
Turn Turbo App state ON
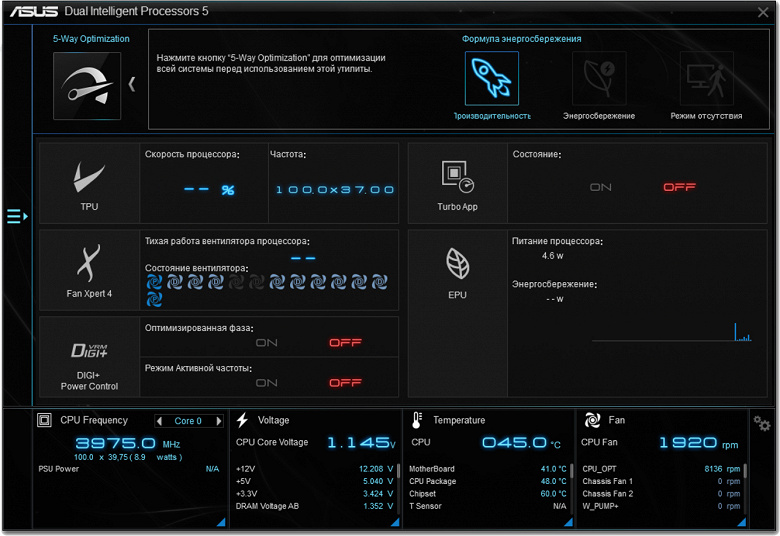click(x=600, y=187)
